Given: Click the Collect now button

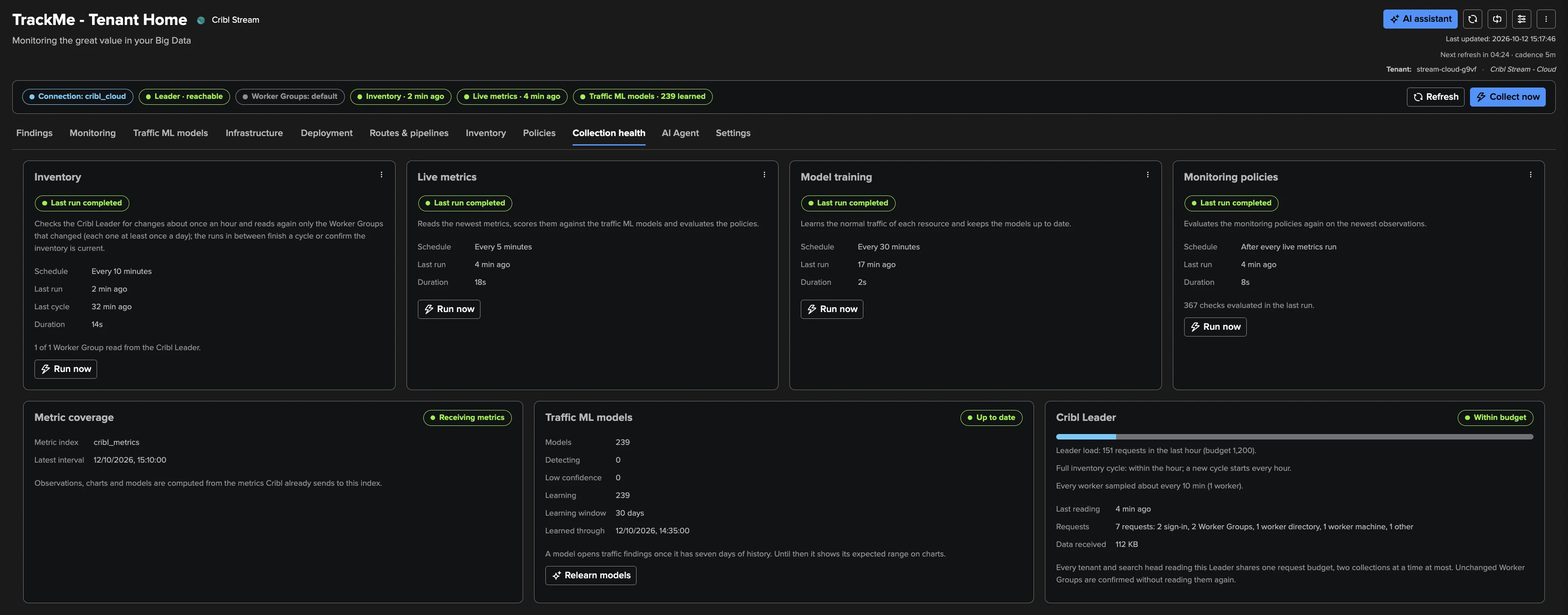Looking at the screenshot, I should [x=1507, y=97].
